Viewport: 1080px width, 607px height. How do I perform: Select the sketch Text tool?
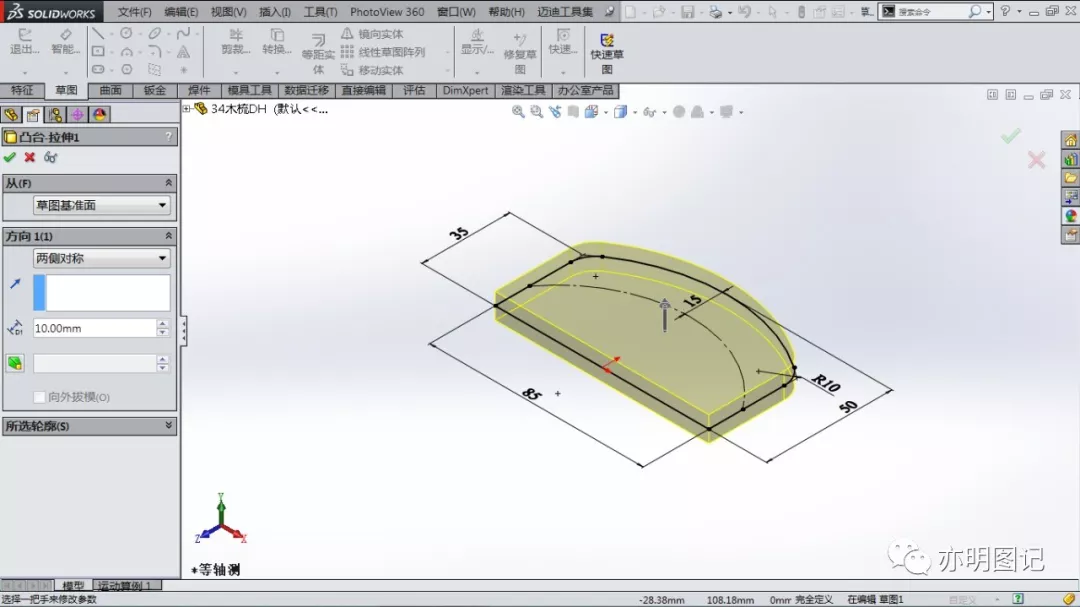pyautogui.click(x=183, y=52)
